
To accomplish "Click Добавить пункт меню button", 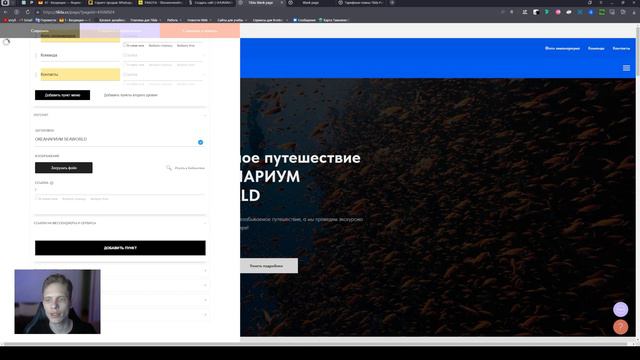I will [x=62, y=95].
